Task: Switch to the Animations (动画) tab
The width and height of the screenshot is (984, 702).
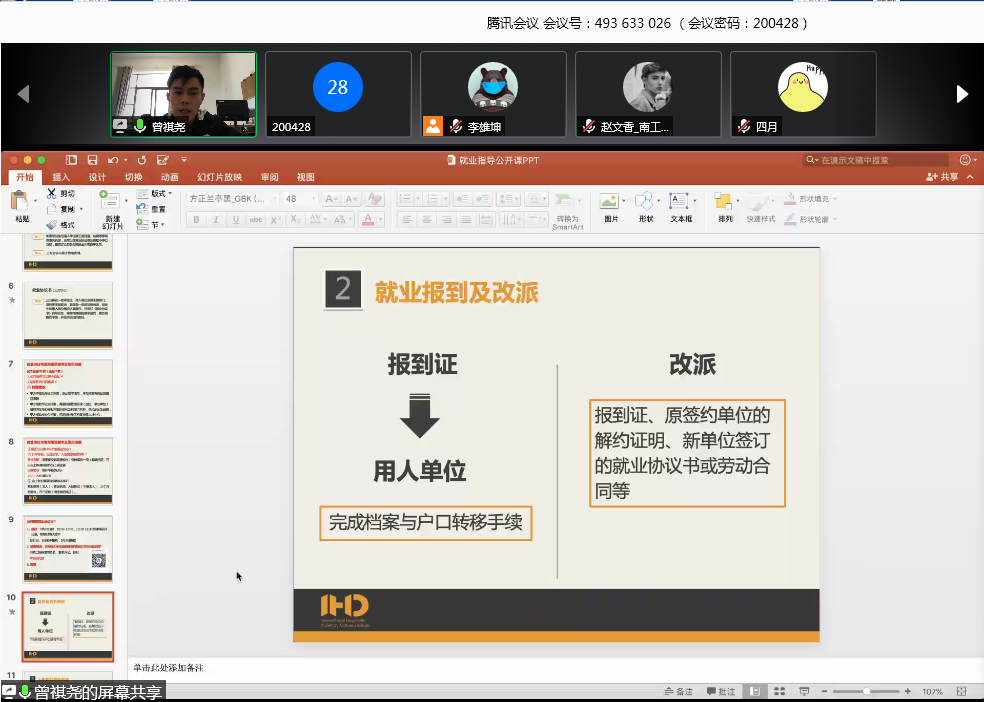Action: (169, 177)
